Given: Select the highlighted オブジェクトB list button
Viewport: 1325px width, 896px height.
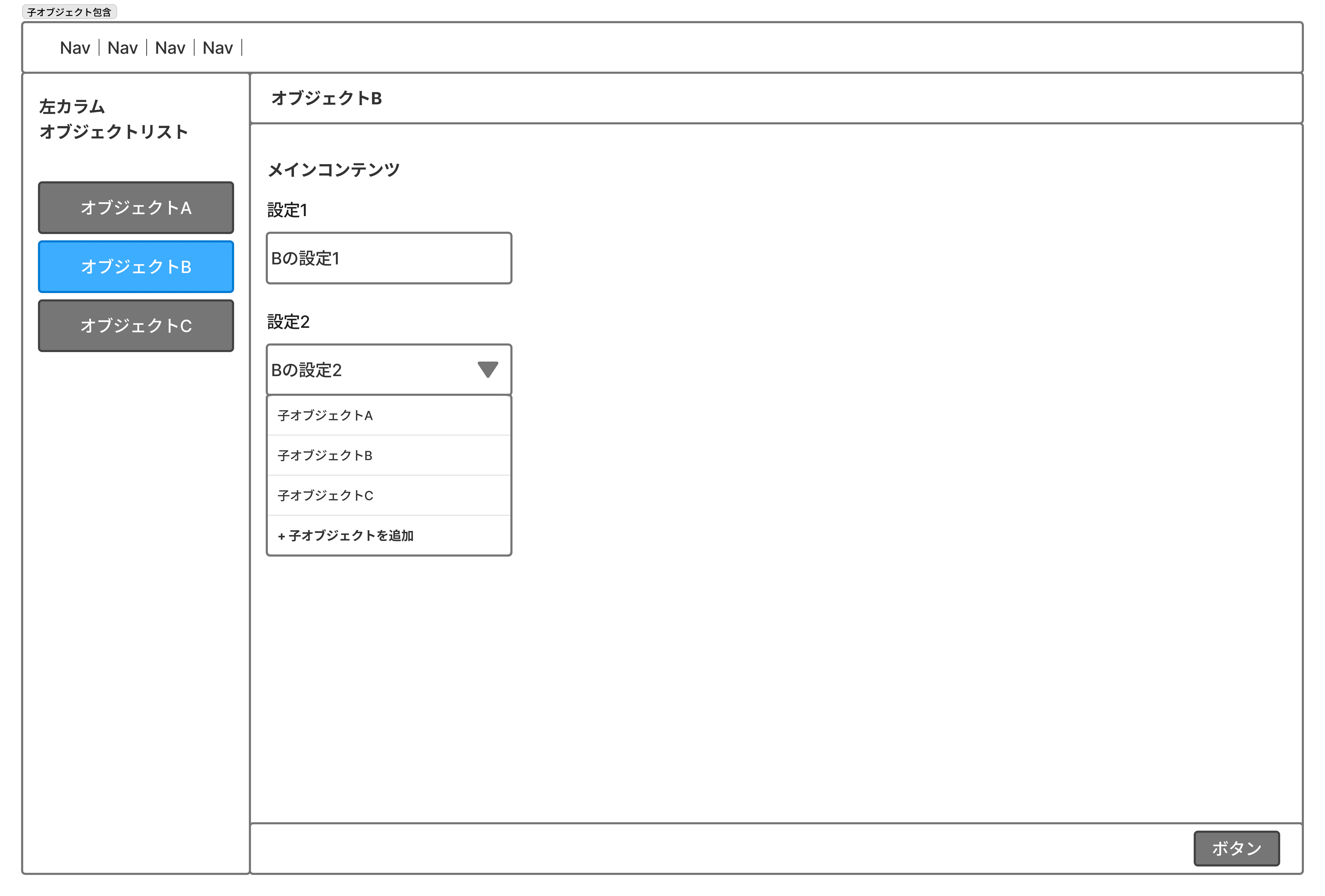Looking at the screenshot, I should pos(136,267).
